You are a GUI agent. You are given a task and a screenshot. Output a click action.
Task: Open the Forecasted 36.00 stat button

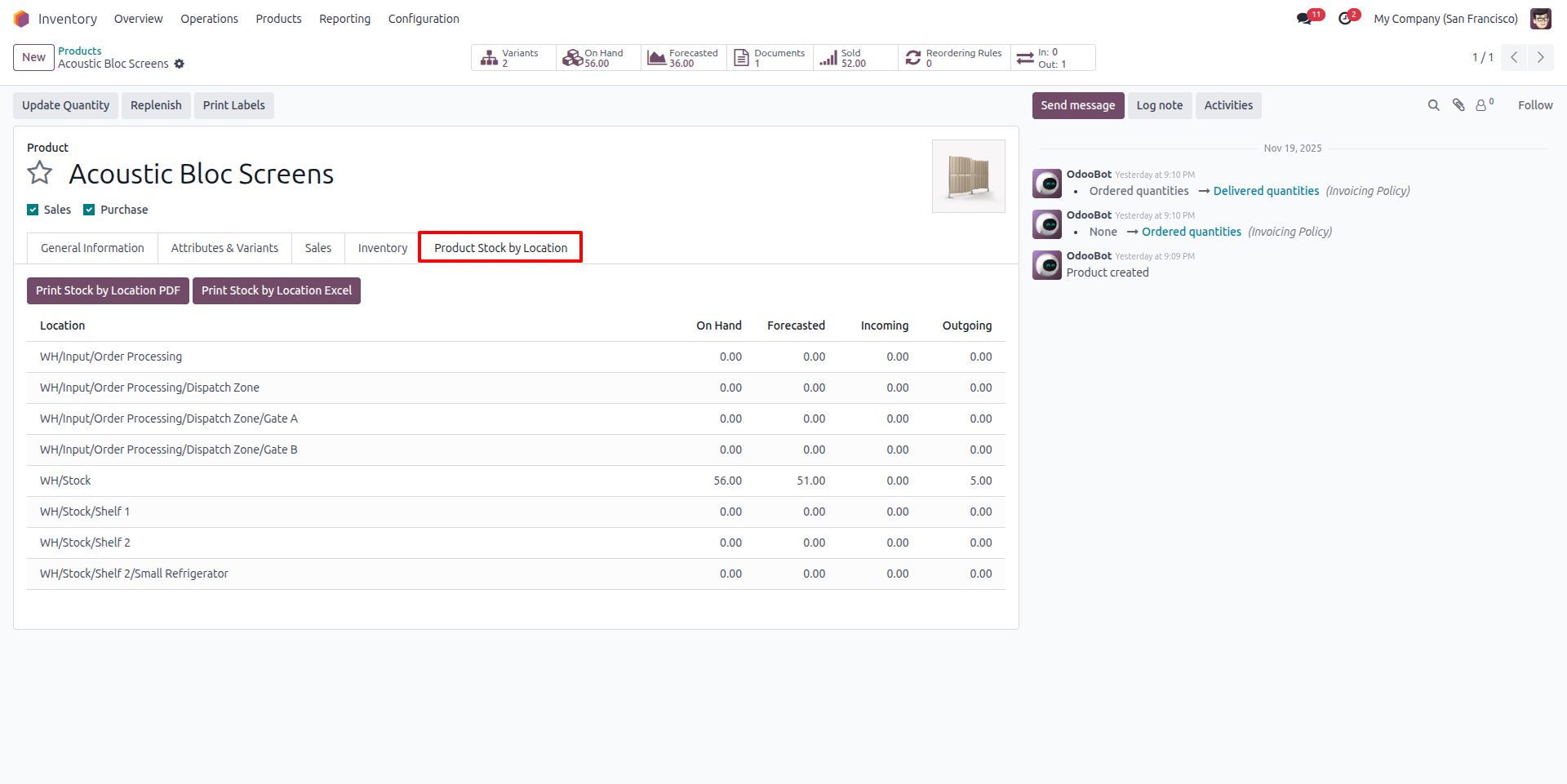click(684, 58)
